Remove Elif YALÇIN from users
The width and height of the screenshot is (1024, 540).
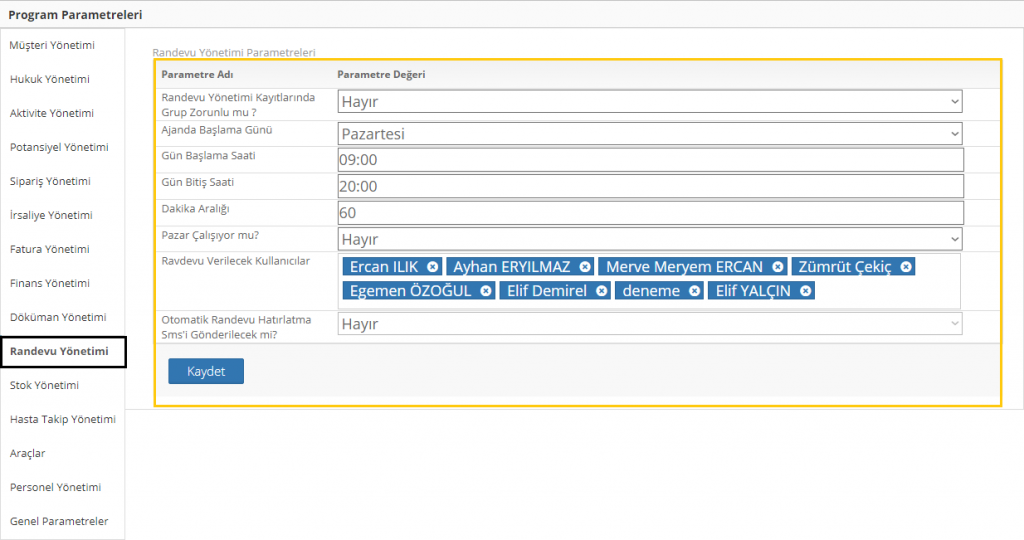point(806,291)
